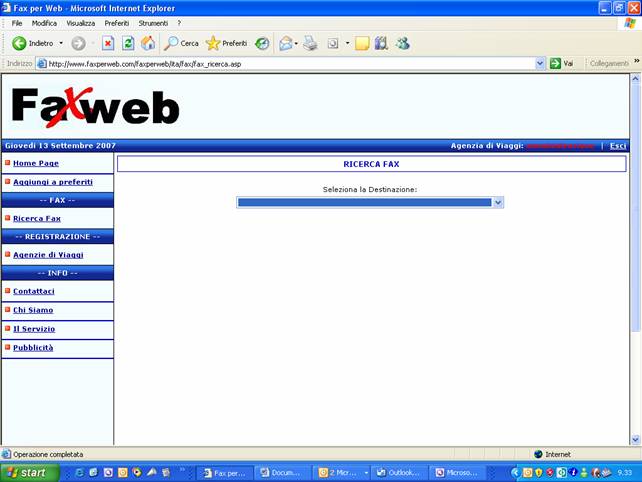
Task: Launch Internet Explorer from quick launch
Action: click(x=79, y=473)
